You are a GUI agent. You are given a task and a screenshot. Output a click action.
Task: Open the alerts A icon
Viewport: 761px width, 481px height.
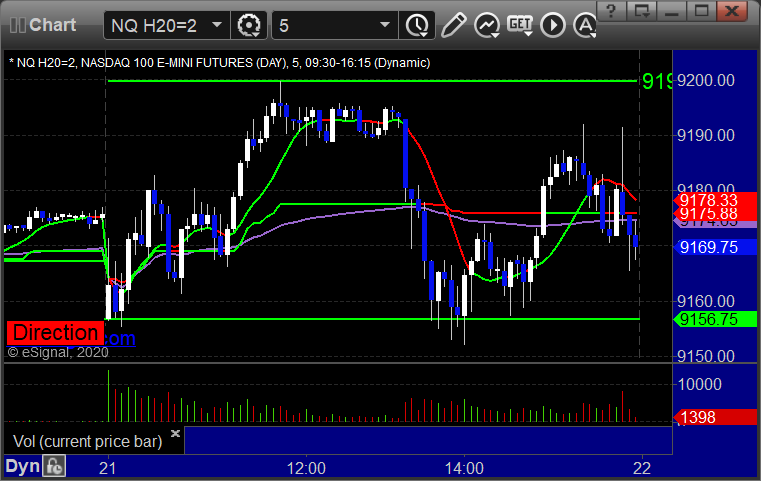click(585, 25)
